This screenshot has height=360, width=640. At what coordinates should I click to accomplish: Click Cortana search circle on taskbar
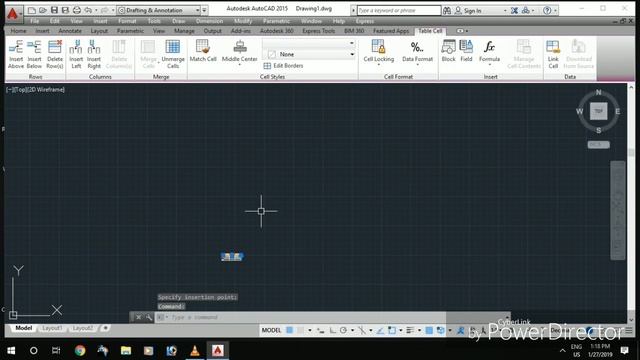(x=34, y=351)
